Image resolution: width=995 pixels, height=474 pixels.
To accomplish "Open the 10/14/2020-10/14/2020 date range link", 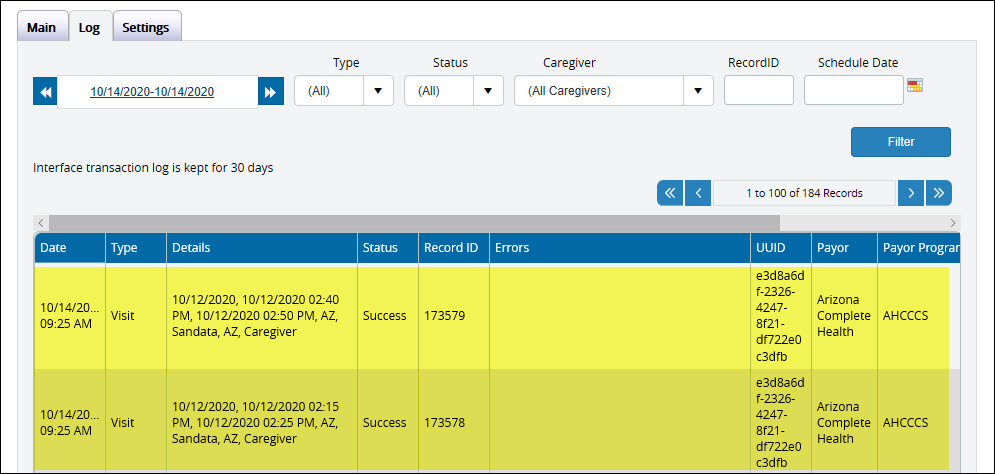I will tap(152, 92).
